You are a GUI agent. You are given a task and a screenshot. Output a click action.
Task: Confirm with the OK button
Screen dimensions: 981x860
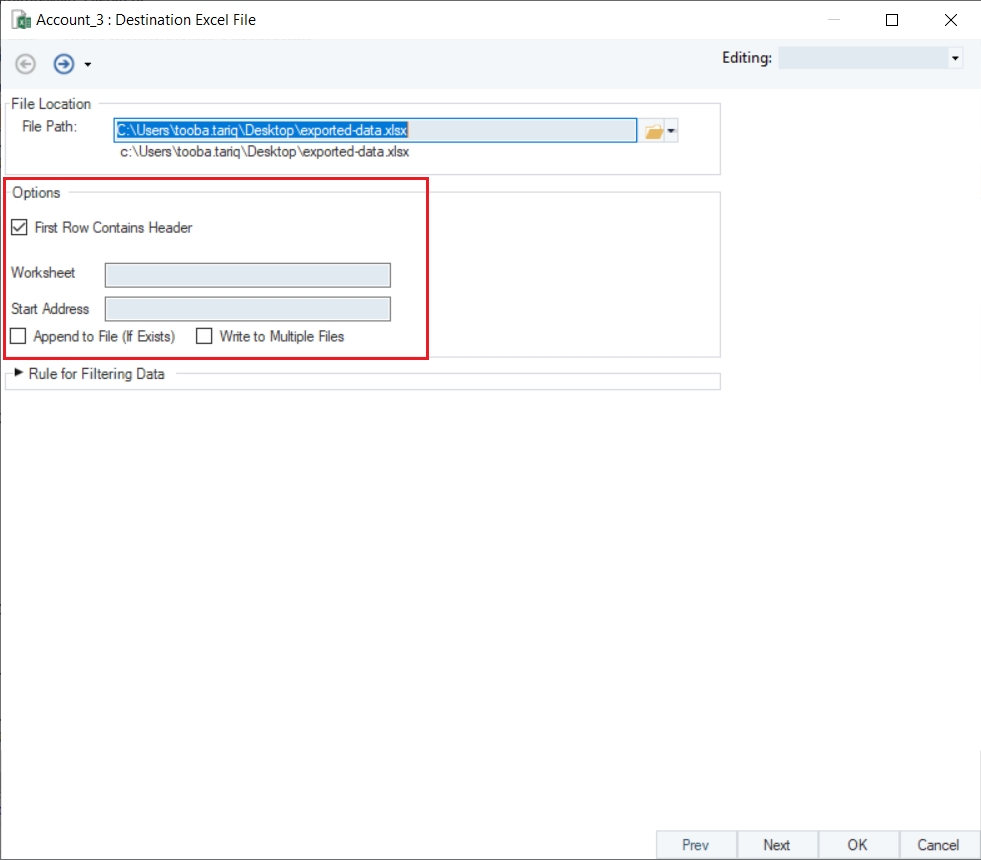(x=858, y=845)
